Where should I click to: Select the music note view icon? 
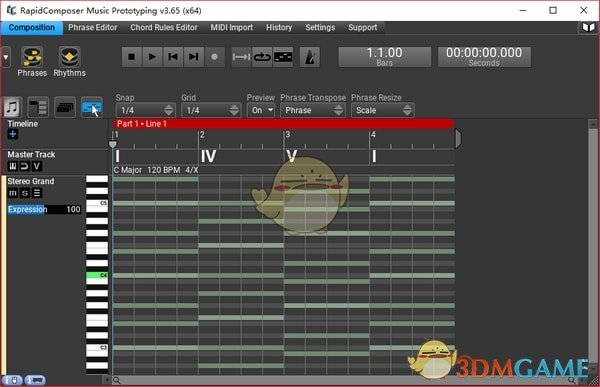click(12, 107)
